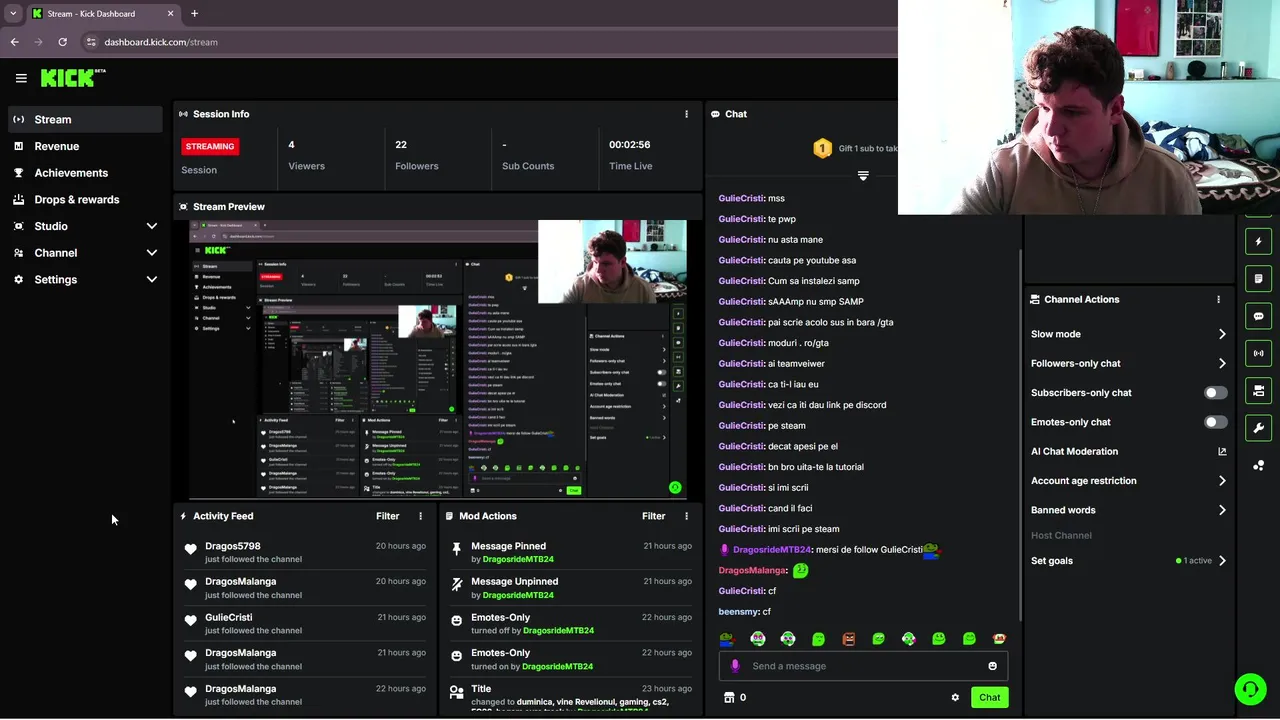Click Filter in Mod Actions
This screenshot has width=1280, height=720.
point(653,516)
